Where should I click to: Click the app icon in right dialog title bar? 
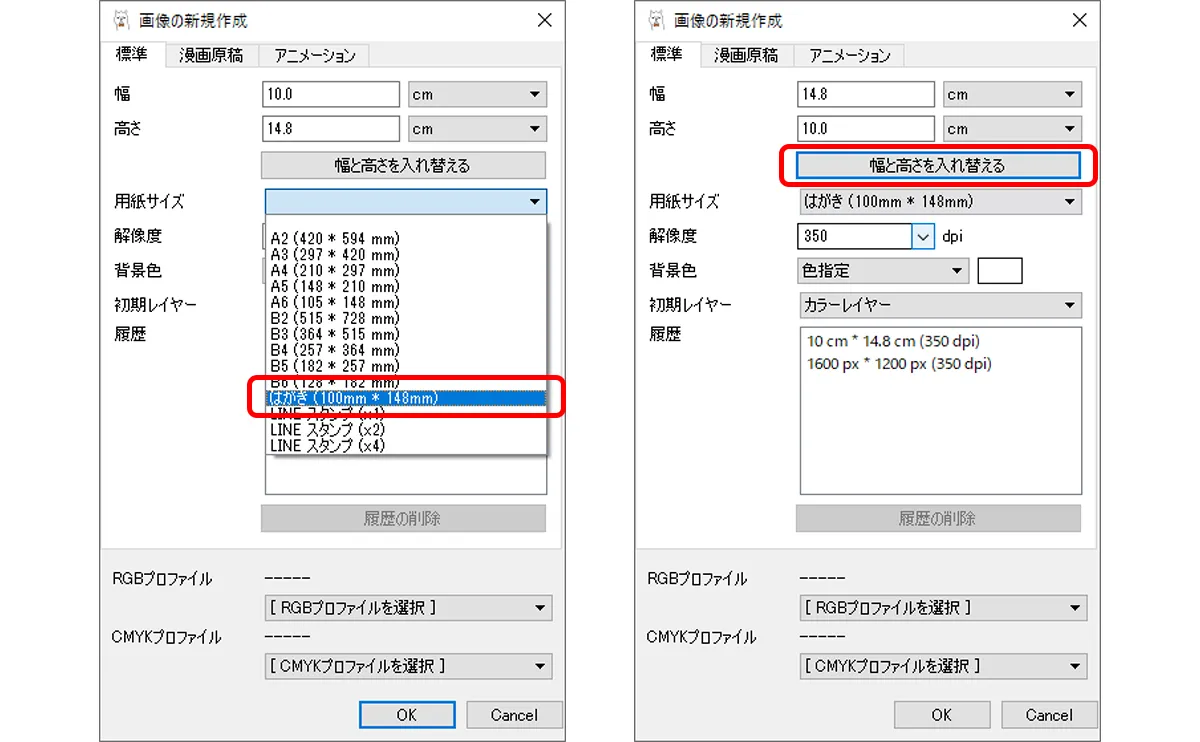(656, 21)
